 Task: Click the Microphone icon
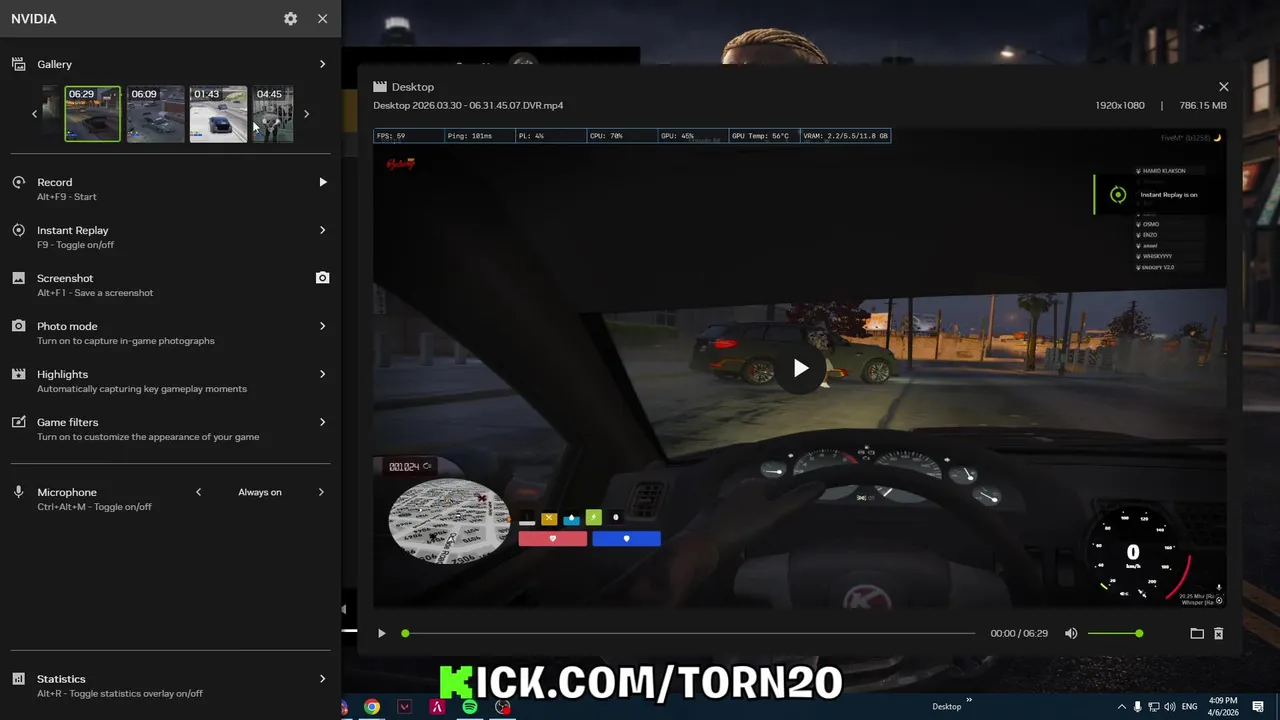pyautogui.click(x=18, y=492)
